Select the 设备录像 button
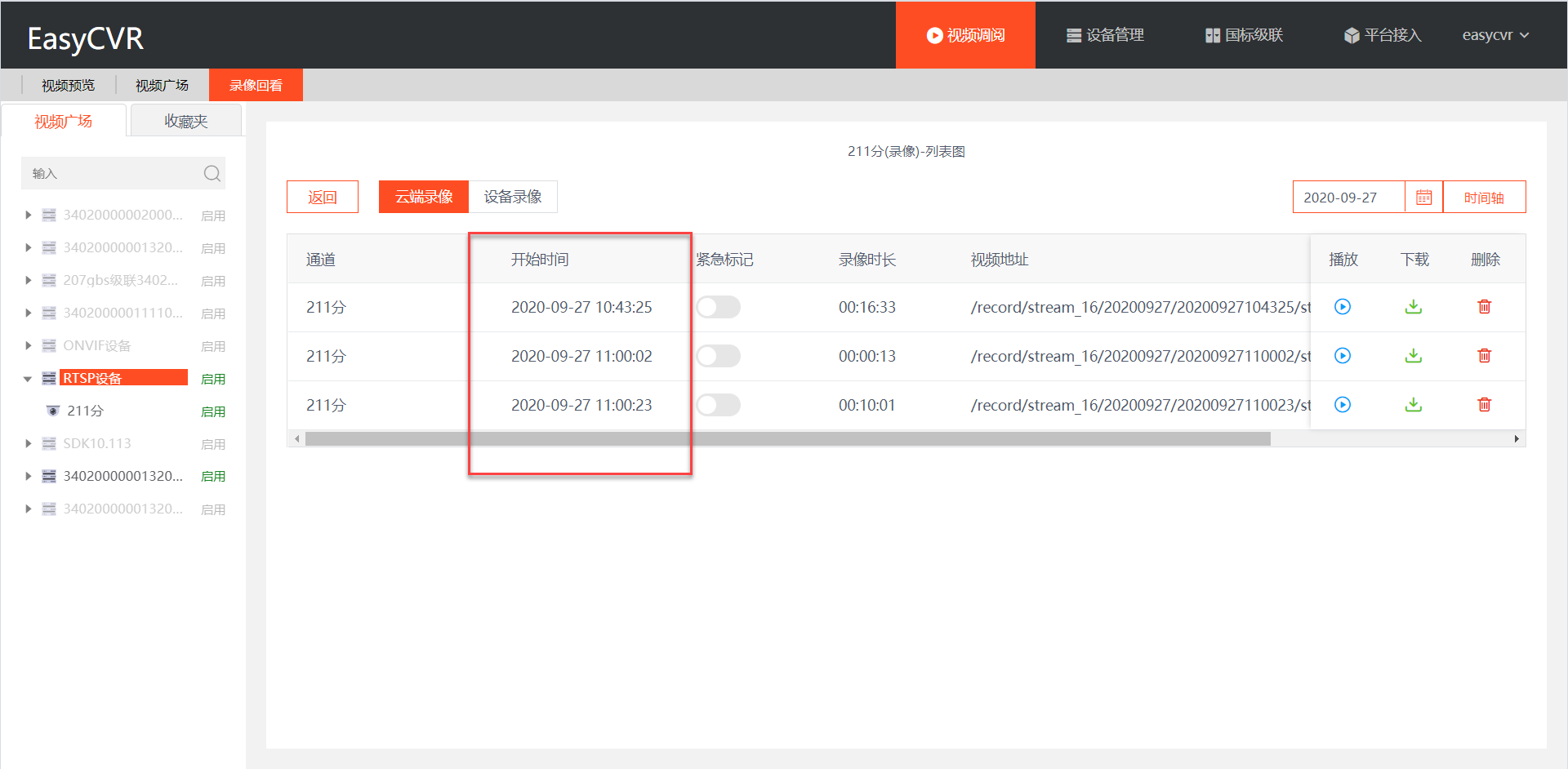 click(513, 197)
